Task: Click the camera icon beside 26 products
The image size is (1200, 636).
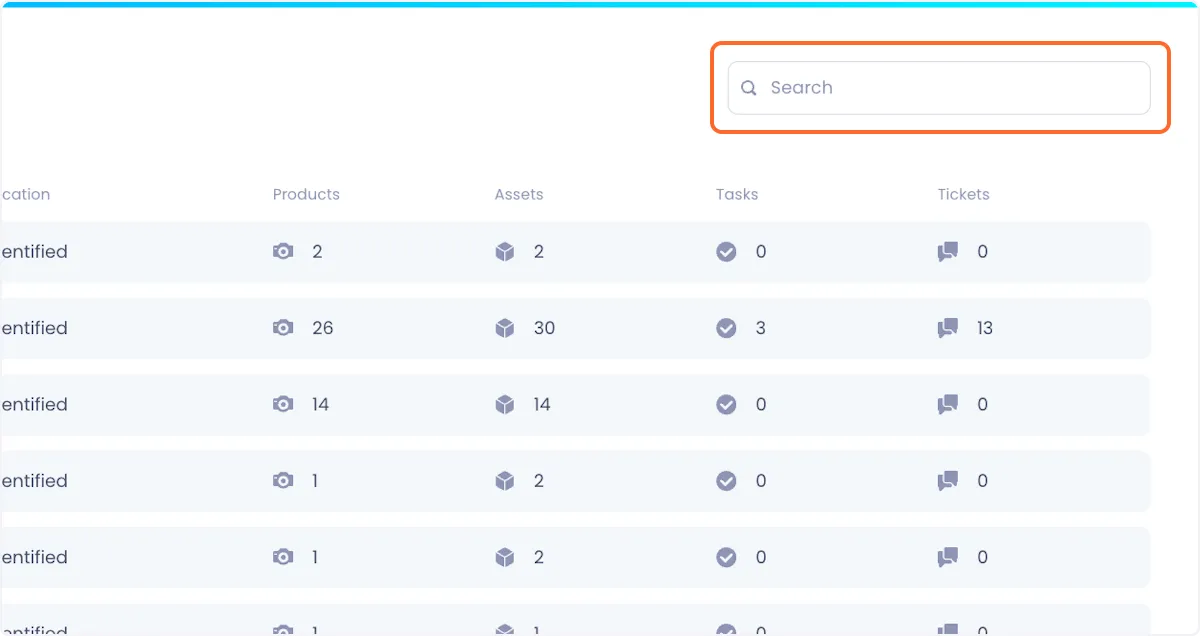Action: click(x=283, y=328)
